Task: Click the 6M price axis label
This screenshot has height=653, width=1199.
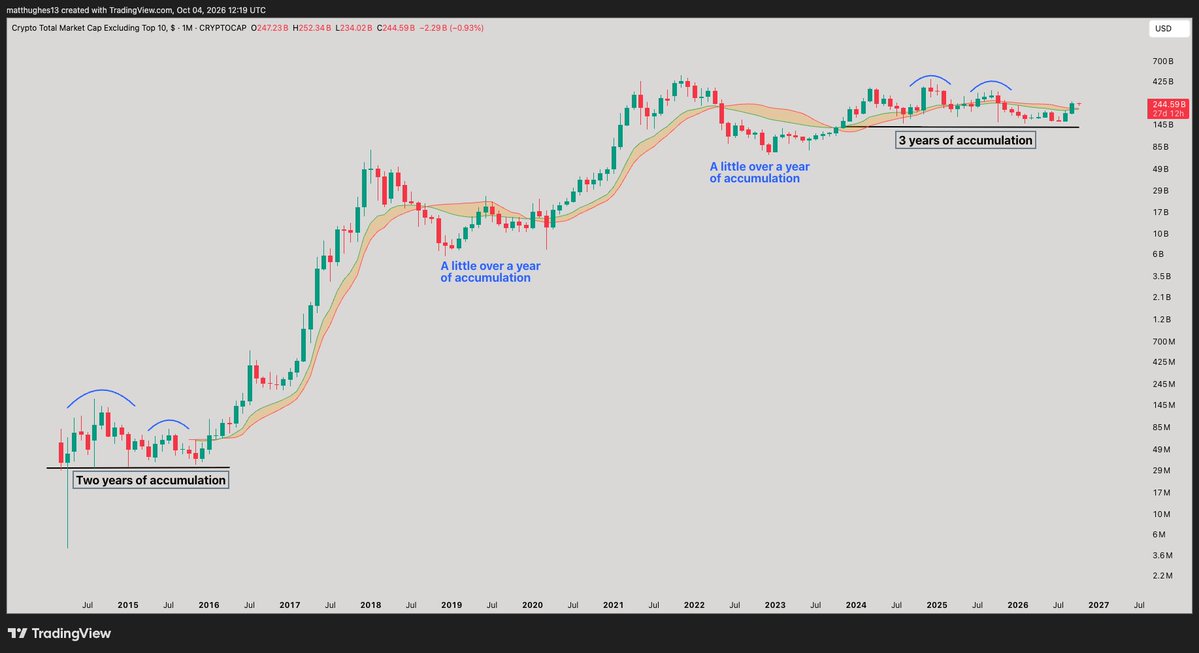Action: click(1158, 534)
